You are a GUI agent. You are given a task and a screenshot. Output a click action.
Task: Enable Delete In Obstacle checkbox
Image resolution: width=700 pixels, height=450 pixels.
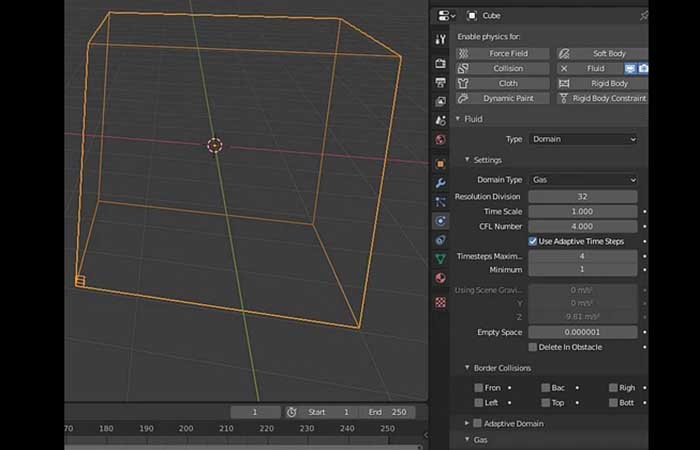tap(533, 347)
